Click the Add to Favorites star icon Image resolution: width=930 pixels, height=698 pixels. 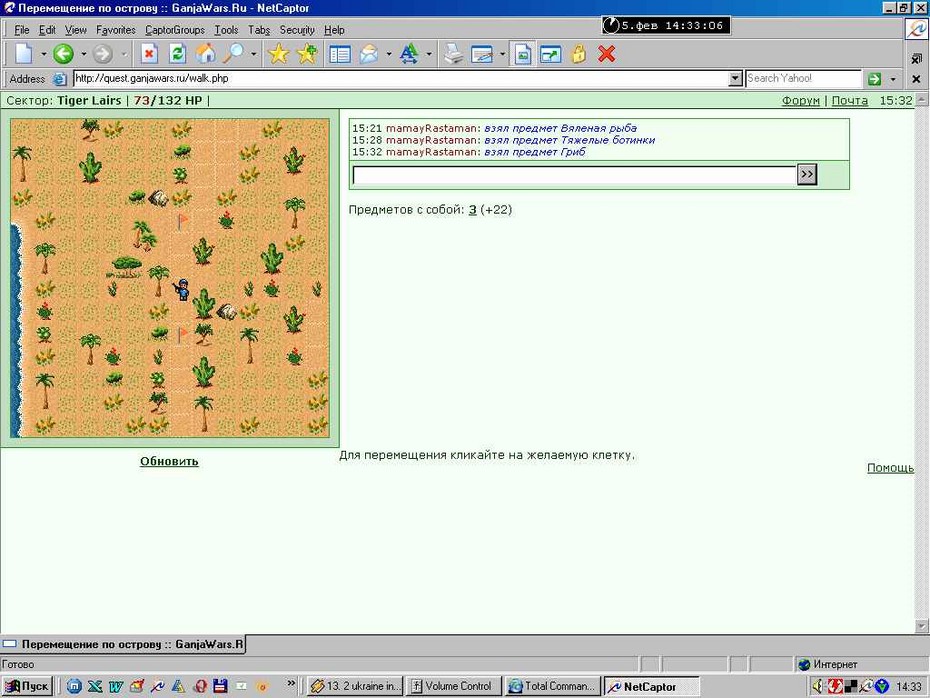pos(307,54)
